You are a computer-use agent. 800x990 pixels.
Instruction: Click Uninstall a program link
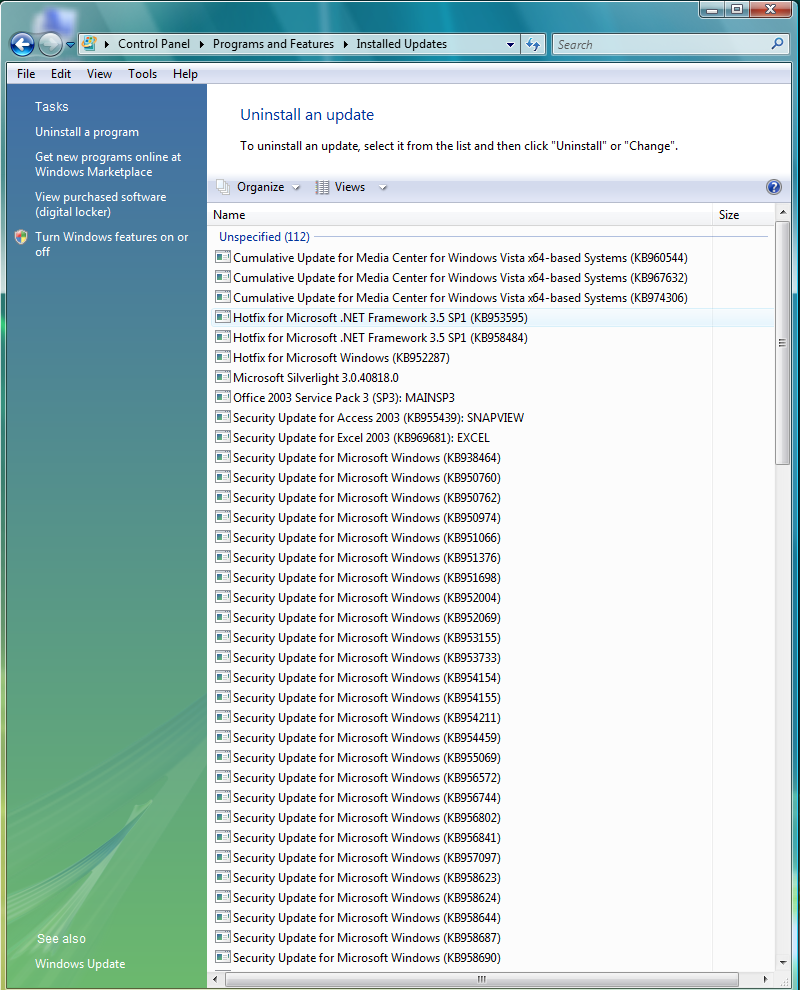coord(87,132)
